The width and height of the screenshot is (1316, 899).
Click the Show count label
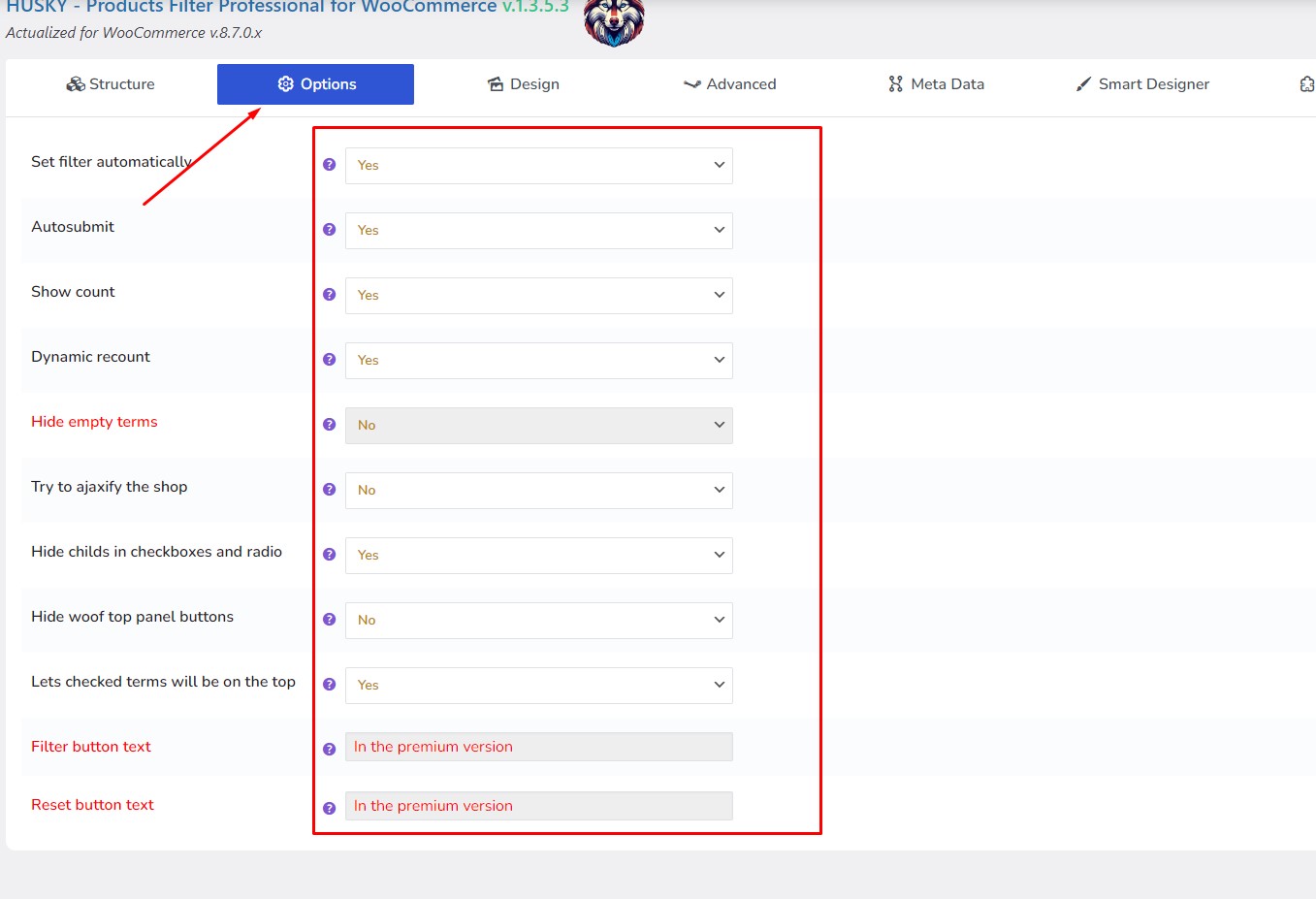click(73, 292)
